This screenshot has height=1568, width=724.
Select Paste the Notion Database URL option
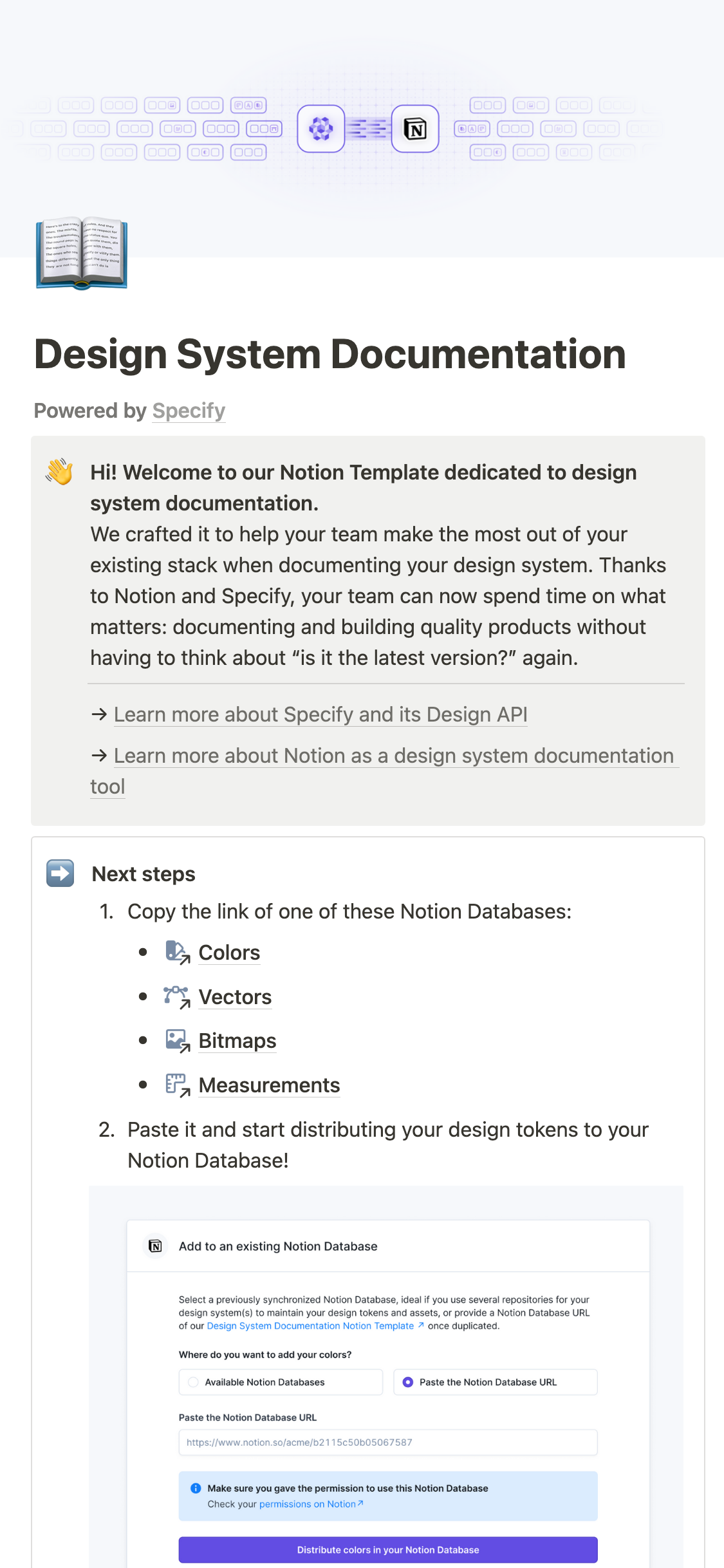[x=408, y=1382]
